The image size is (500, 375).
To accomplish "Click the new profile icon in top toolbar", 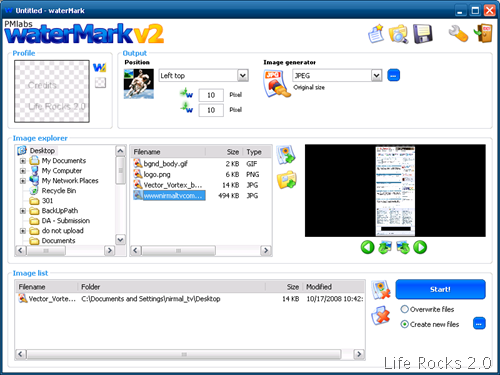I will [x=376, y=33].
